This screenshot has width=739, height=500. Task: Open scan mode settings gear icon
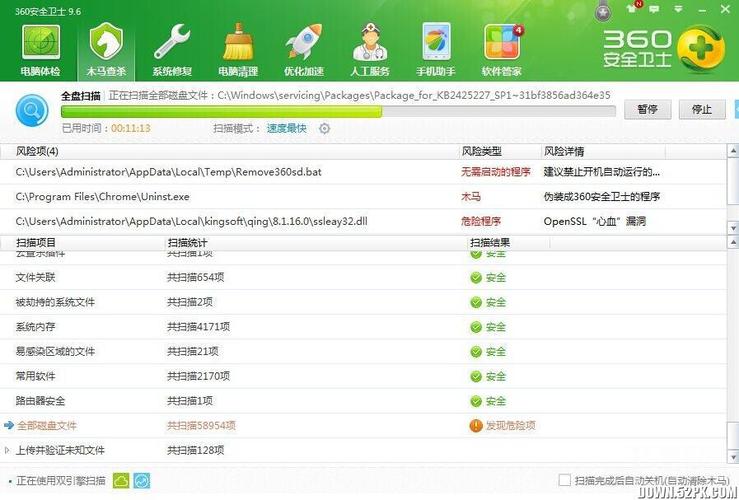point(324,128)
